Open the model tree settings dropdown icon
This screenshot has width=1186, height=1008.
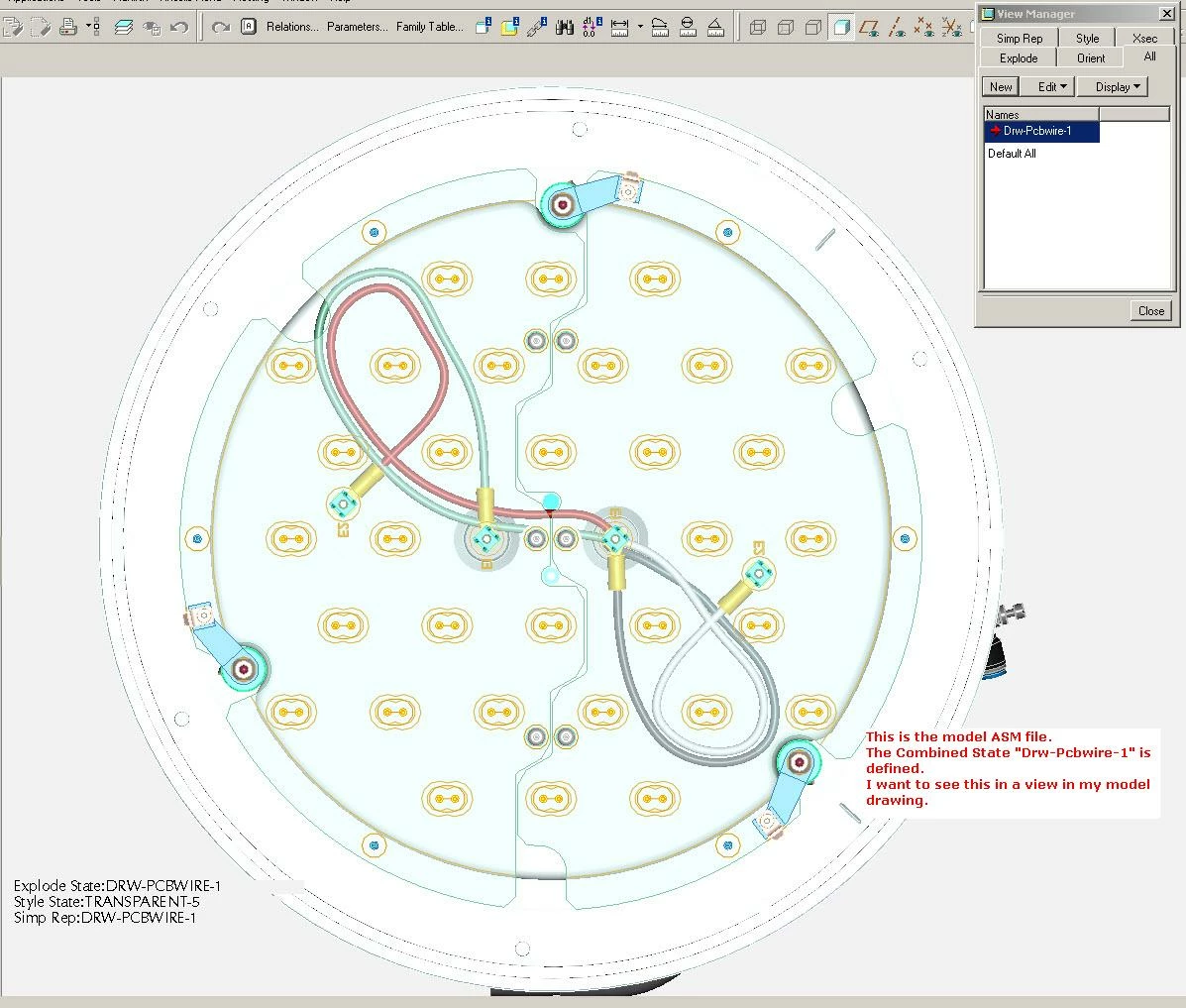(94, 28)
